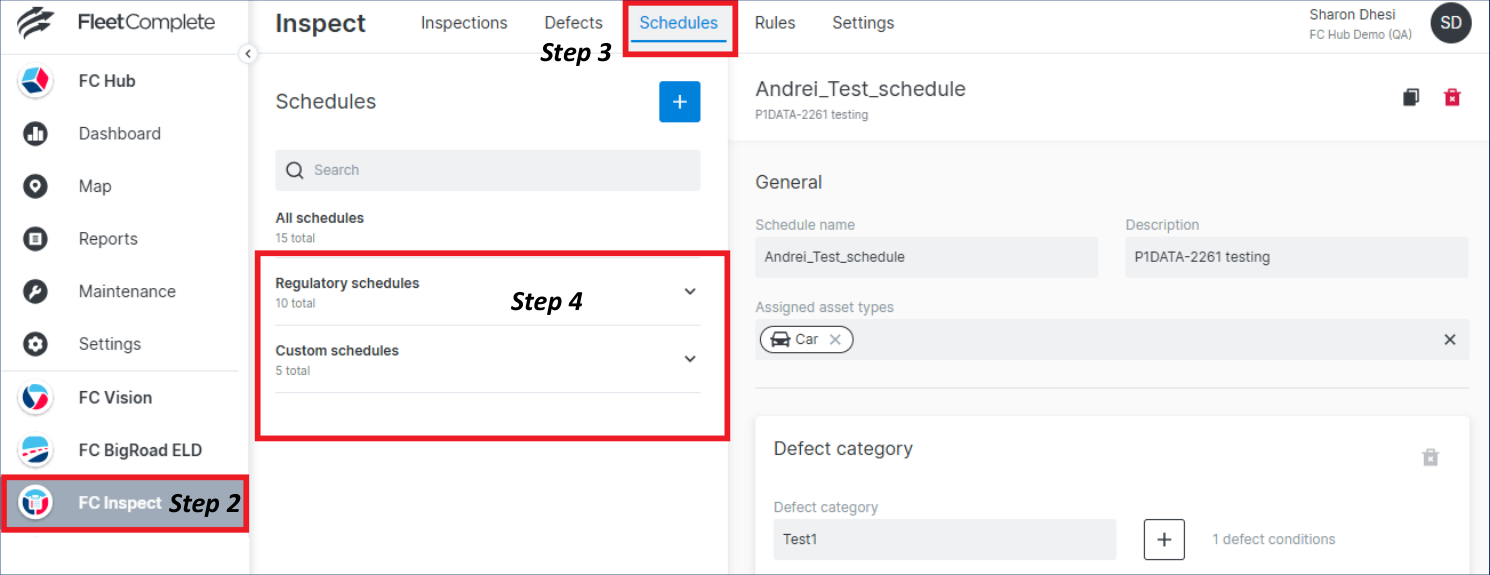Focus the schedules Search field
This screenshot has width=1490, height=575.
click(488, 170)
